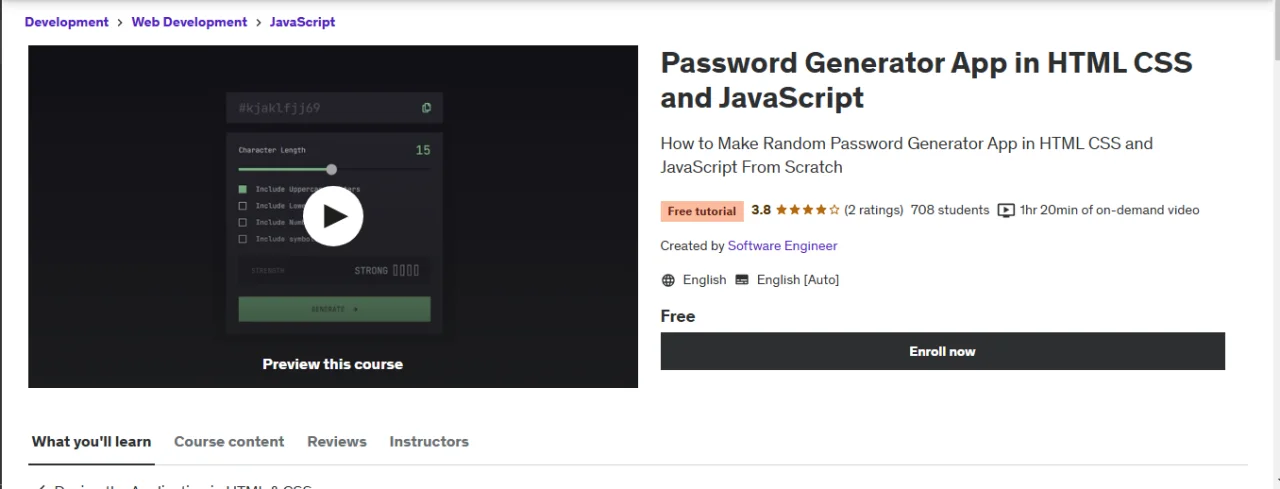Click the copy icon in the preview thumbnail
This screenshot has height=489, width=1280.
[426, 108]
